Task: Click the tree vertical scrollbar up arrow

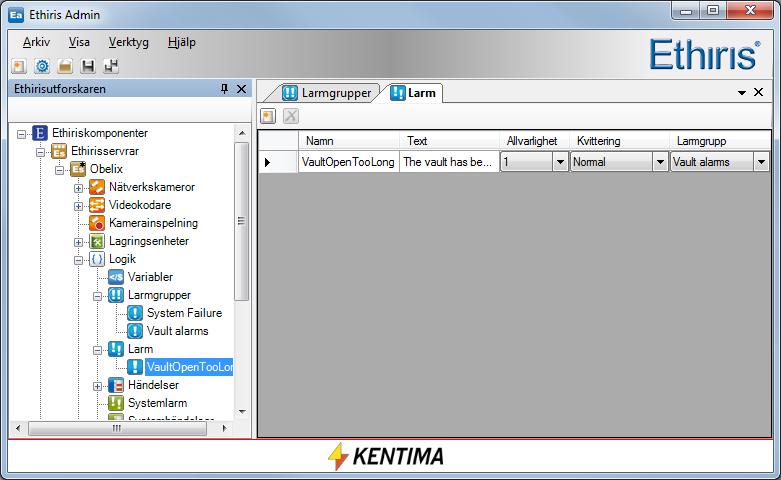Action: [242, 133]
